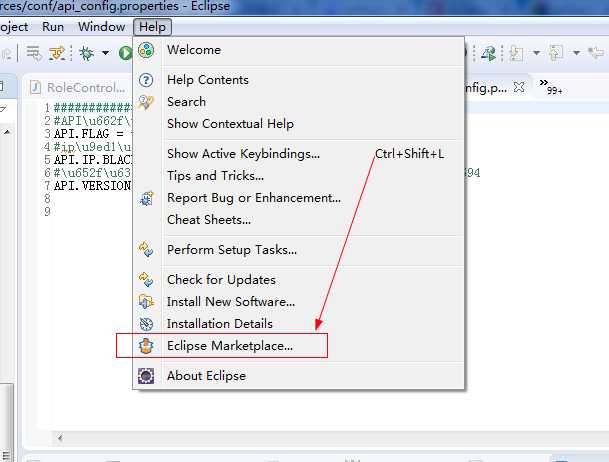Click the previous edit location toolbar icon
The height and width of the screenshot is (462, 609).
(x=516, y=53)
